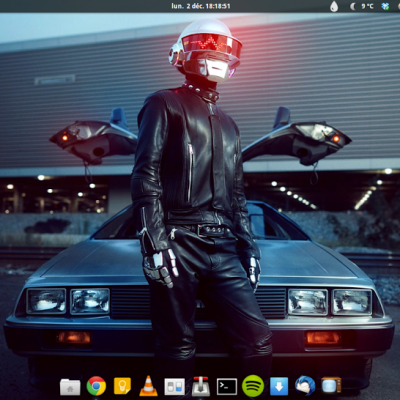Launch Thunderbird mail client
This screenshot has width=400, height=400.
click(305, 386)
